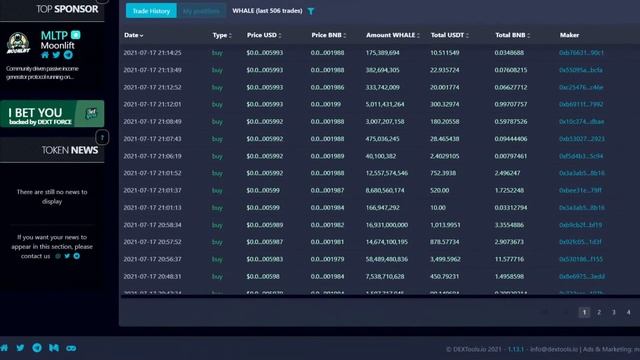Click the badge icon next to MLTP
Viewport: 640px width, 360px height.
click(x=76, y=35)
